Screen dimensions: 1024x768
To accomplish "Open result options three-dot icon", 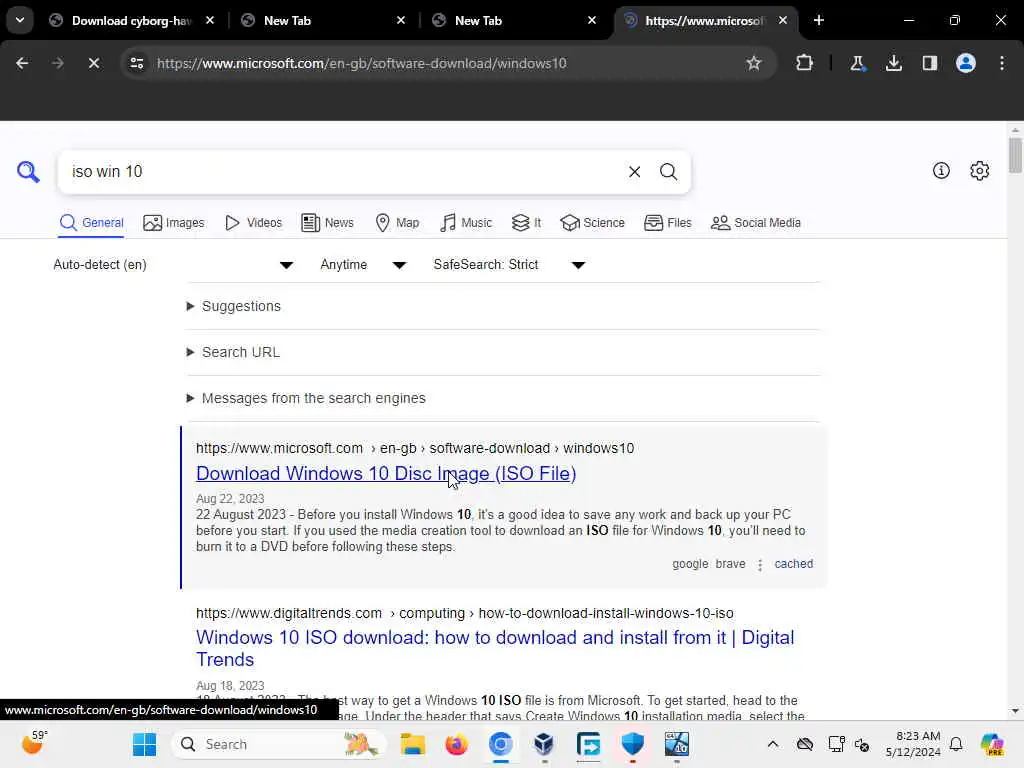I will click(x=760, y=565).
